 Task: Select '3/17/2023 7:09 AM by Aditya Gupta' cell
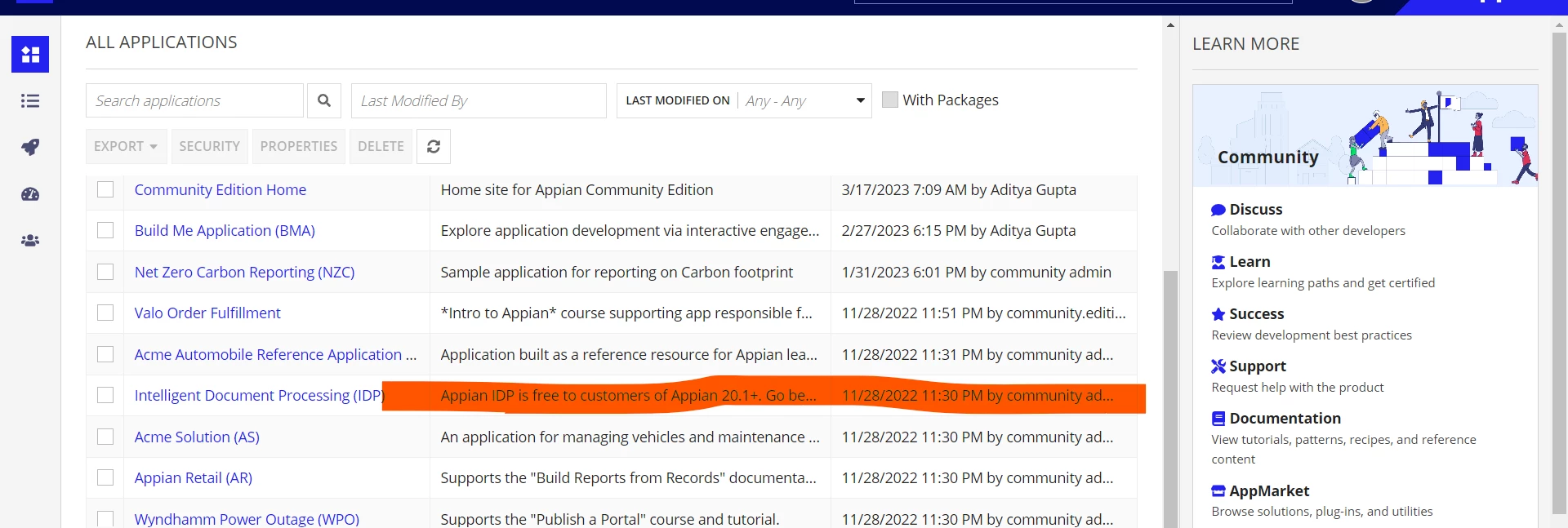pos(959,189)
